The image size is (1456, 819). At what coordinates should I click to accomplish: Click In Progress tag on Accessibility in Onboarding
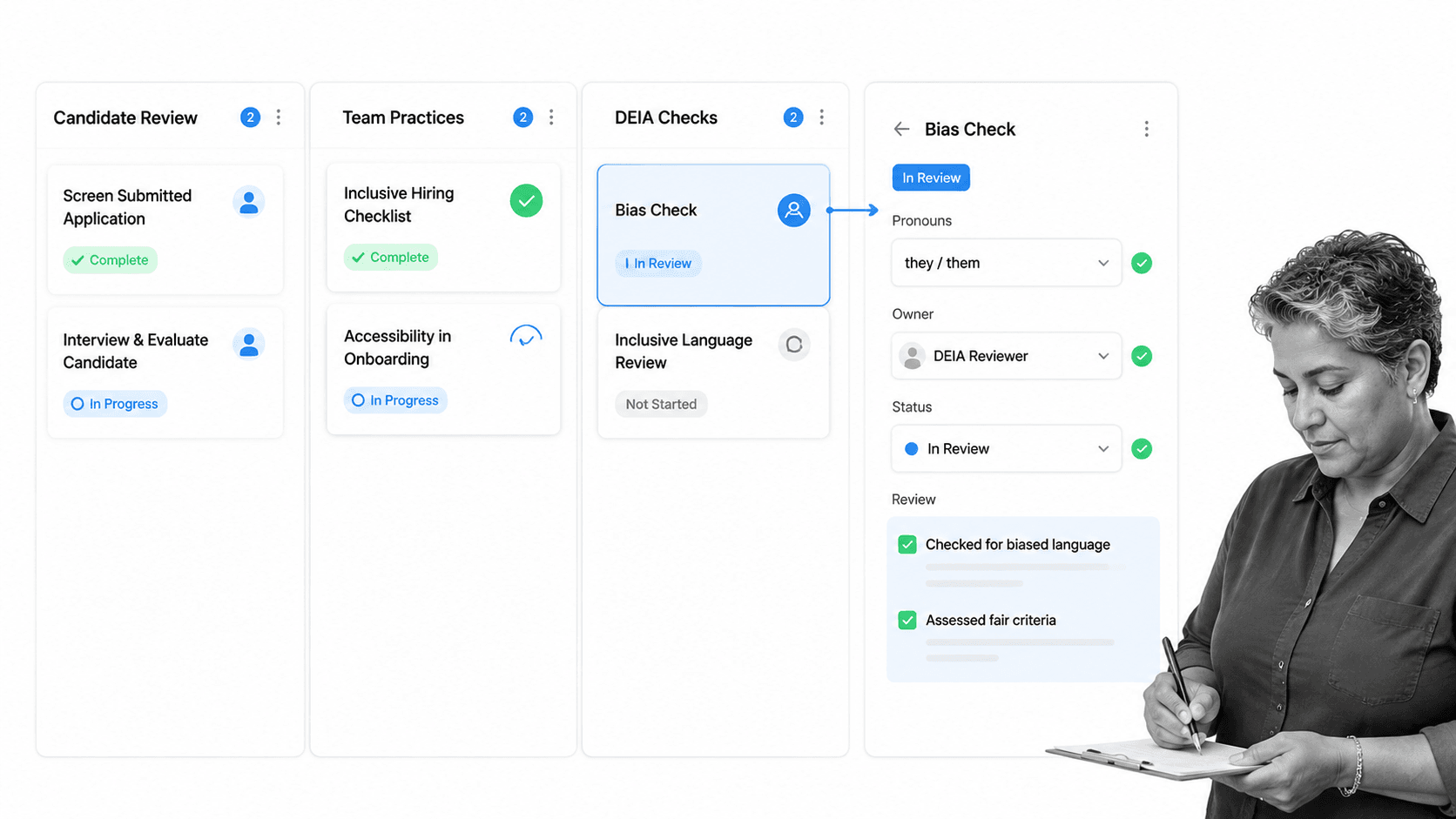point(395,400)
